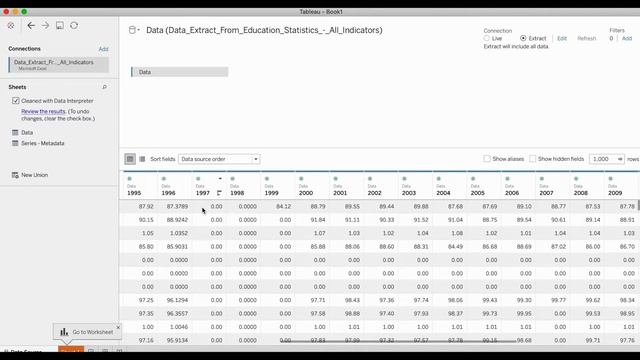Click New Union in the left pane
This screenshot has height=360, width=640.
tap(35, 175)
